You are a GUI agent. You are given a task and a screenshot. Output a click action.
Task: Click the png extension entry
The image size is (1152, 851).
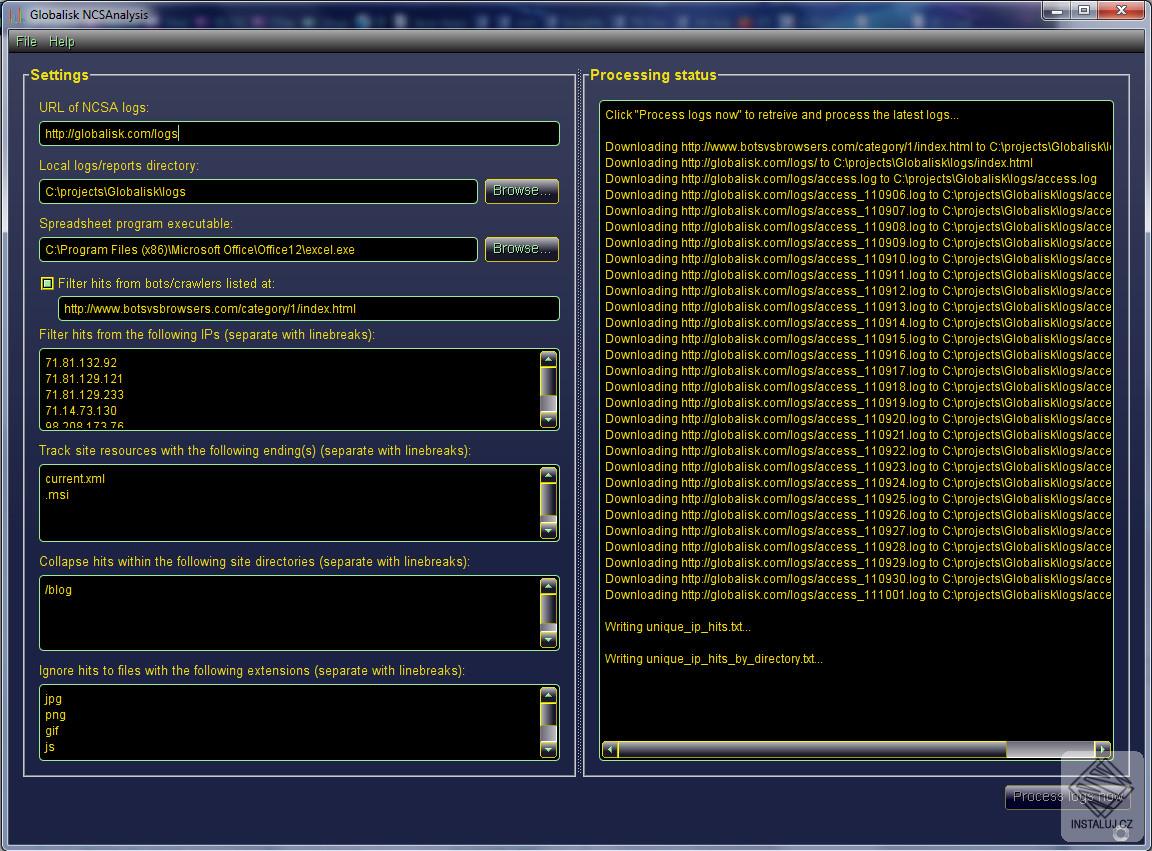pyautogui.click(x=55, y=715)
